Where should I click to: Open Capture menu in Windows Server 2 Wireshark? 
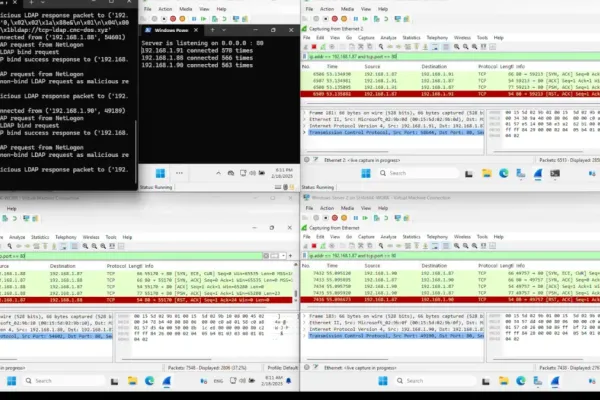(366, 237)
